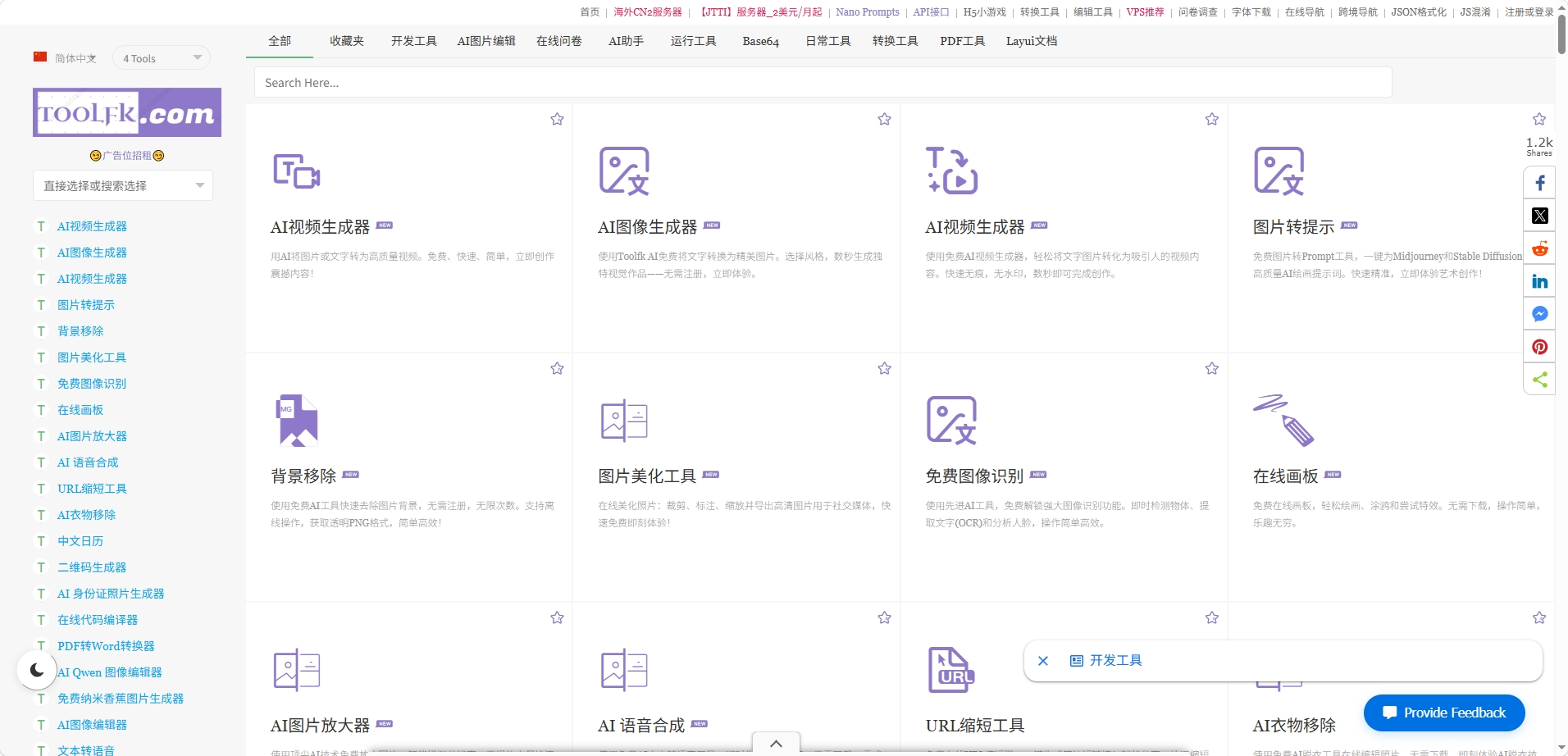The height and width of the screenshot is (756, 1568).
Task: Share on LinkedIn
Action: [1539, 281]
